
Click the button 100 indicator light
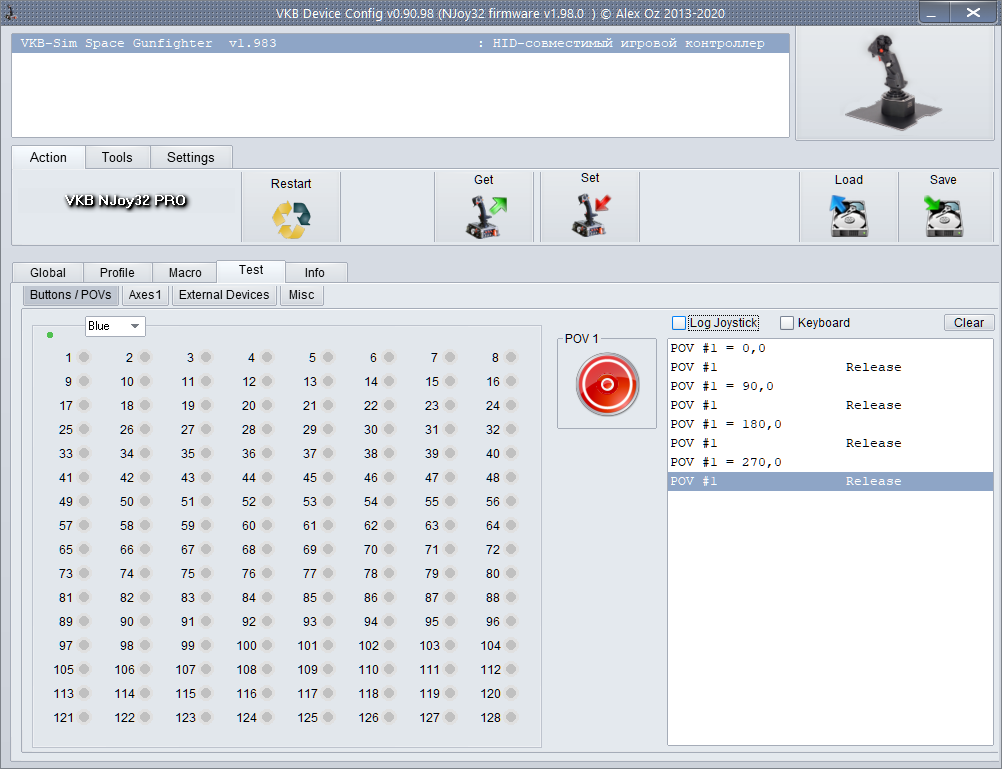[x=267, y=646]
